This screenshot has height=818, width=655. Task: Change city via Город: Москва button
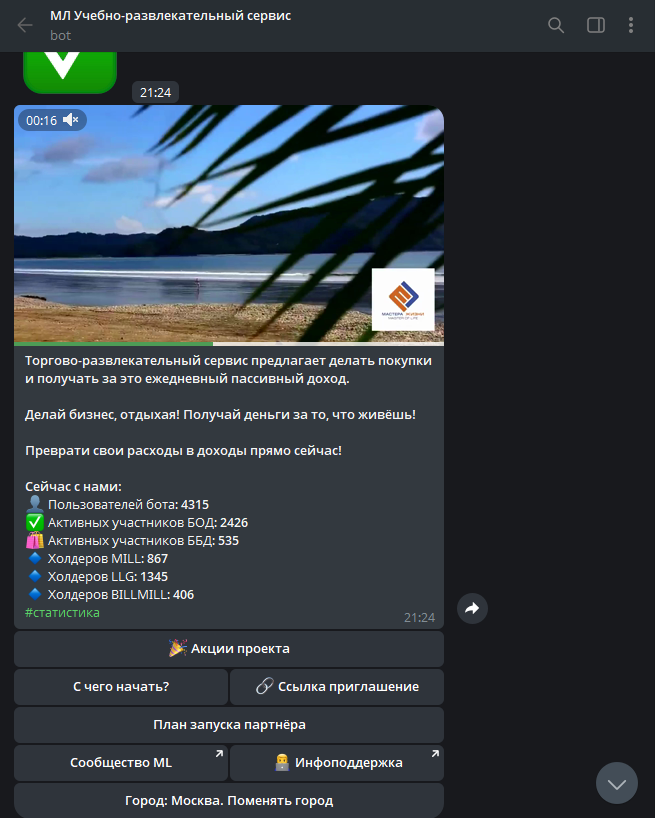(229, 800)
